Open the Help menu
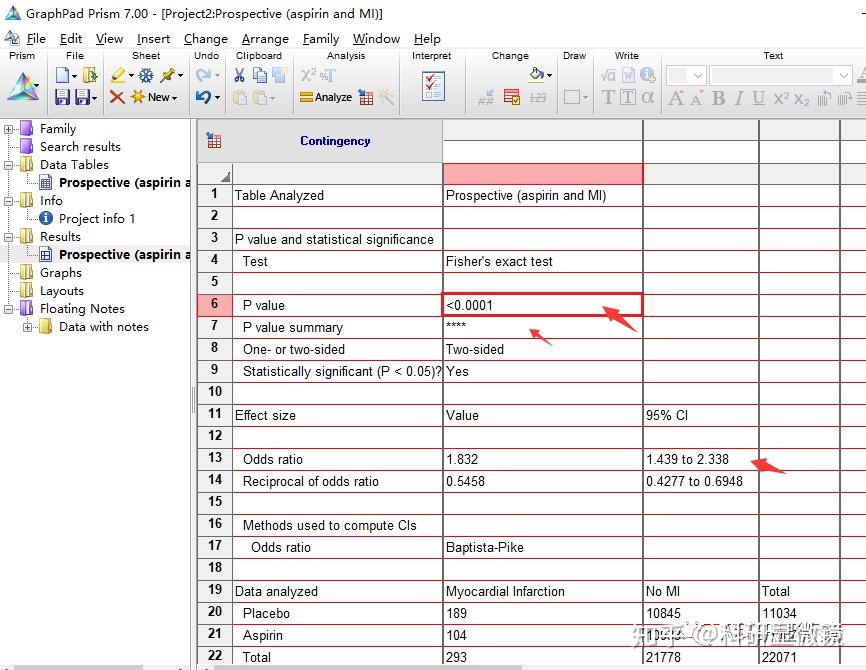 427,39
